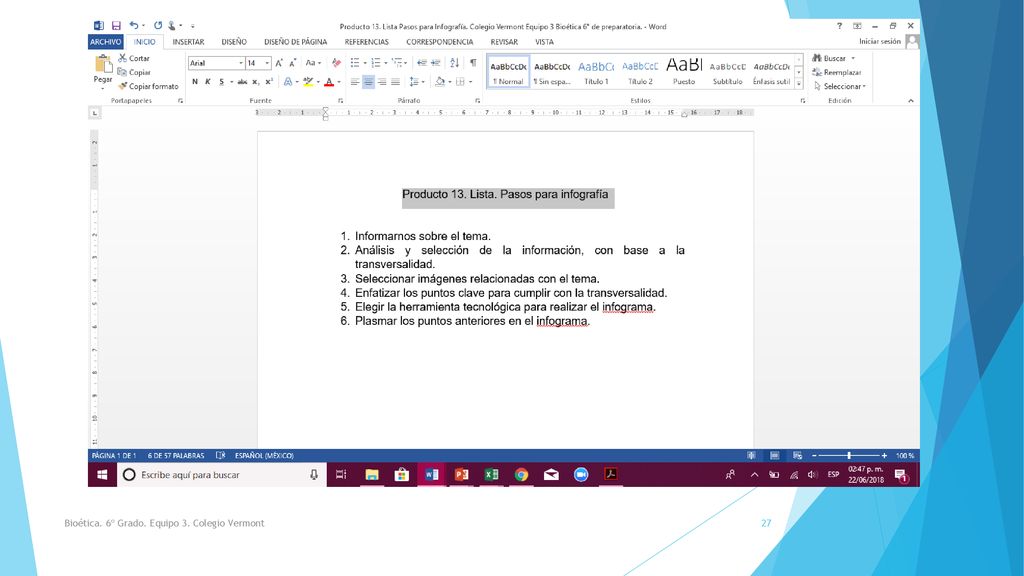Toggle center alignment
This screenshot has height=576, width=1024.
(368, 82)
